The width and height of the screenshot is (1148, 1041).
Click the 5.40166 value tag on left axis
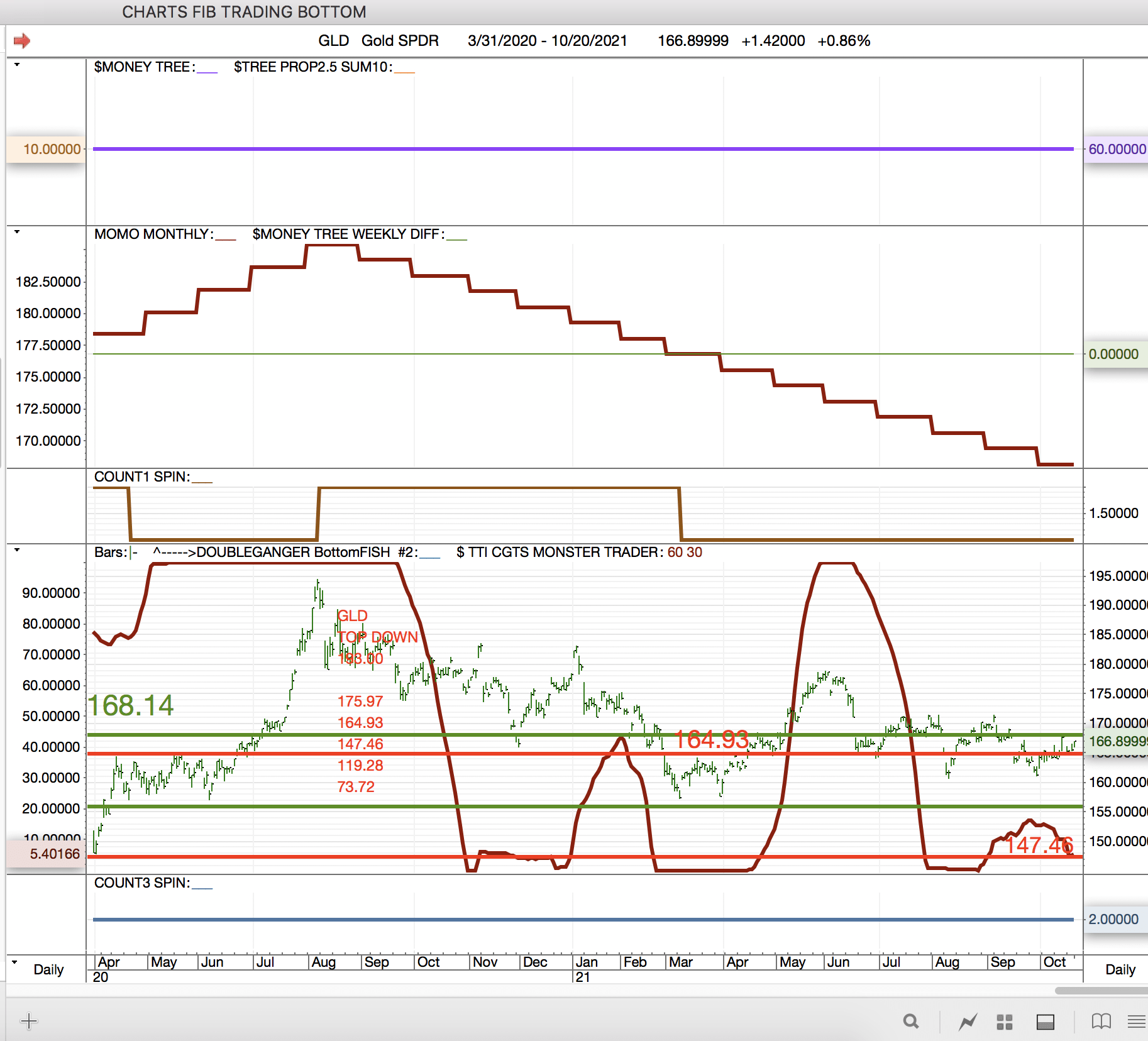(x=47, y=854)
